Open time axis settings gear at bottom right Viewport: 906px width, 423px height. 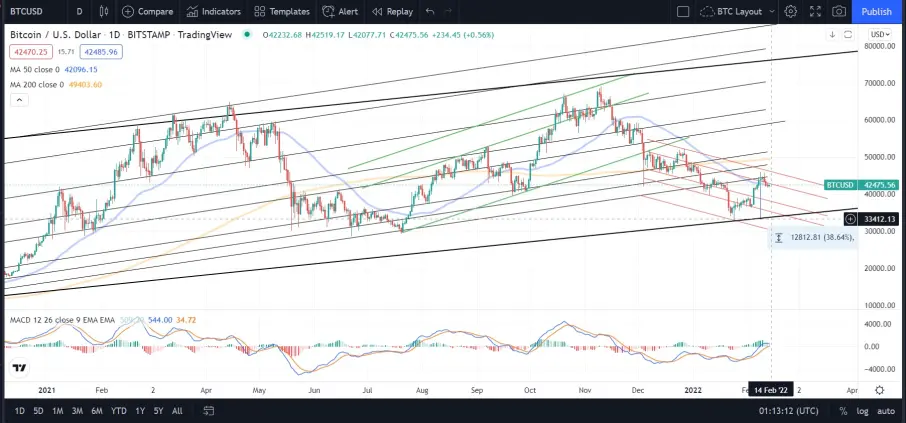pyautogui.click(x=879, y=390)
